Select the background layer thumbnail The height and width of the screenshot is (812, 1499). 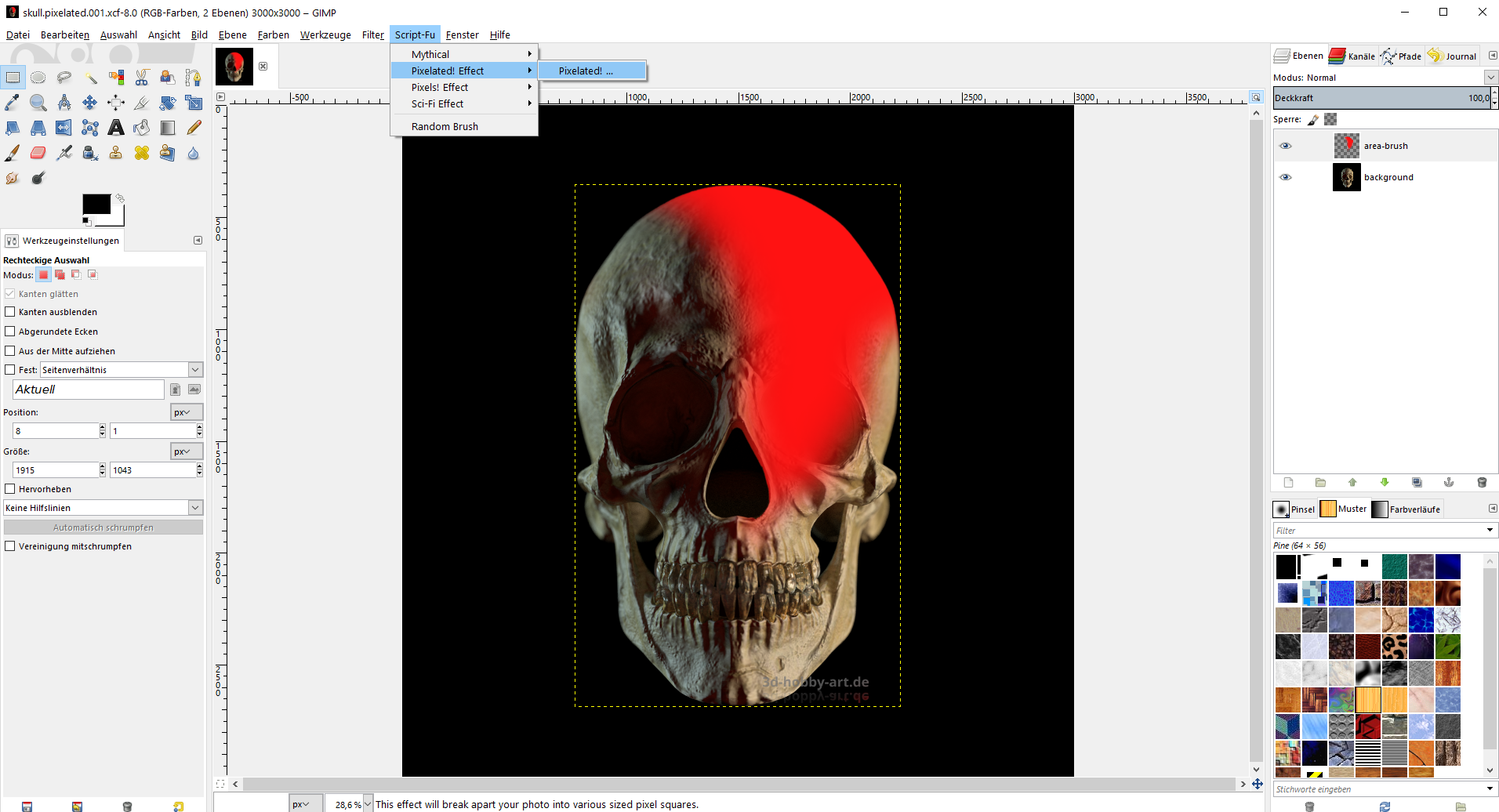point(1346,177)
